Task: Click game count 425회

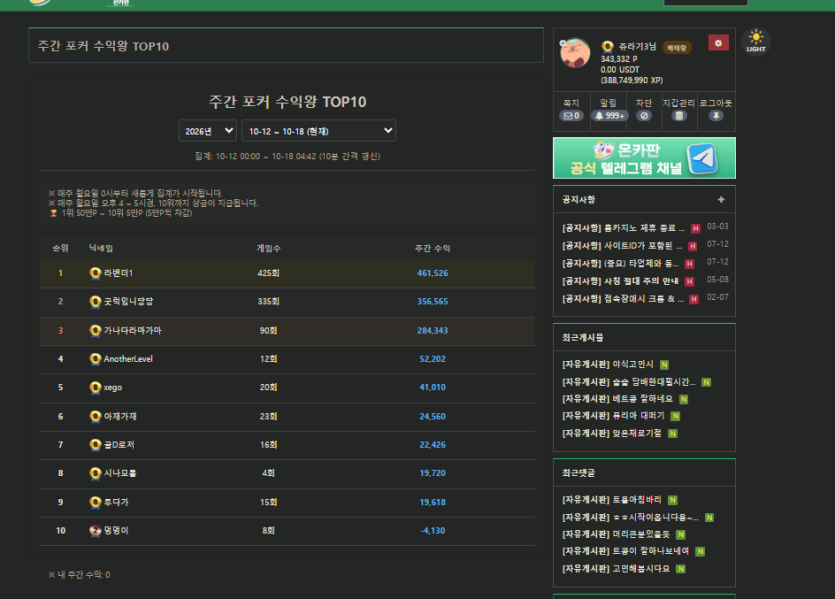Action: pyautogui.click(x=268, y=273)
